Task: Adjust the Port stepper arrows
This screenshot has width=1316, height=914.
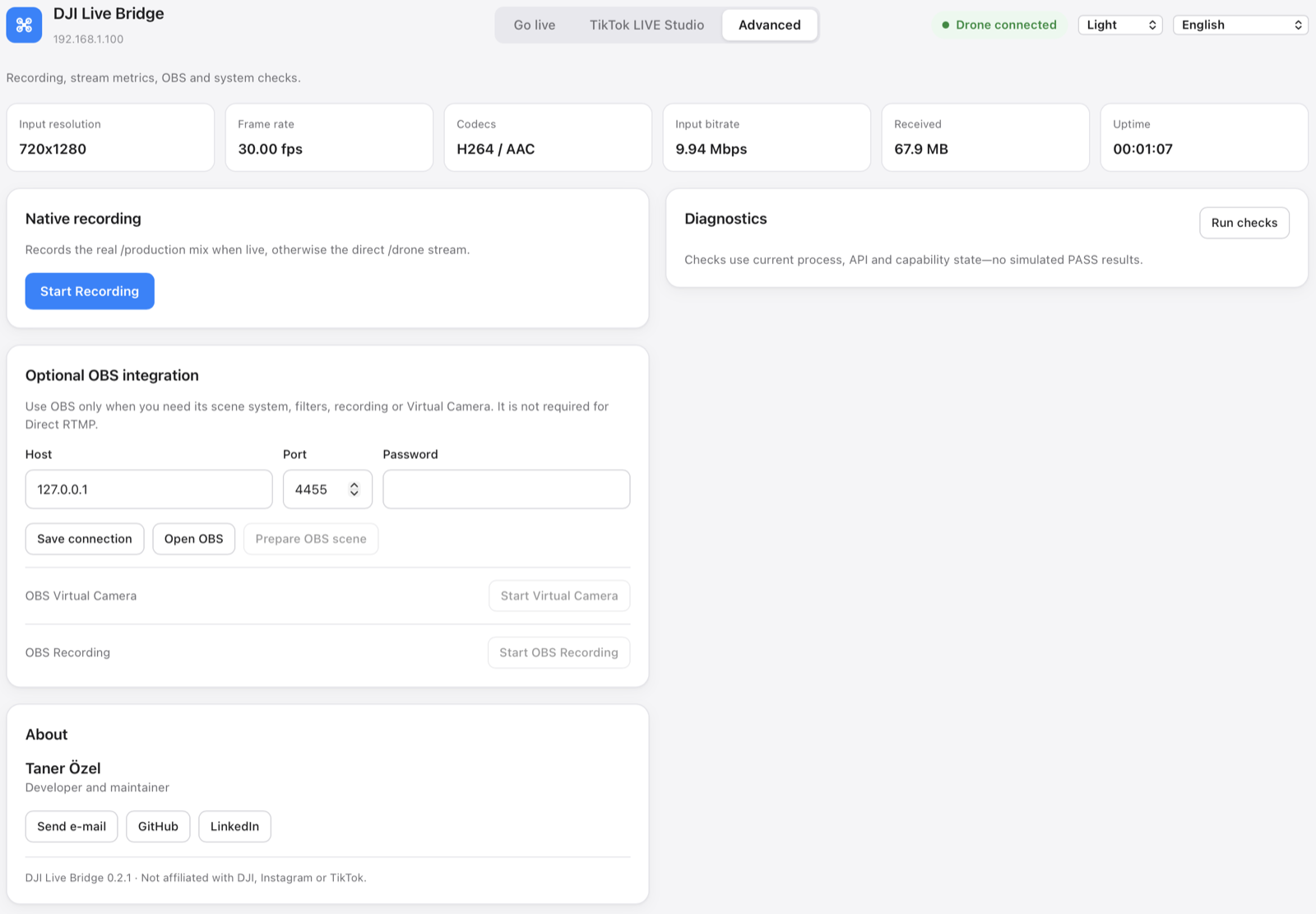Action: click(354, 489)
